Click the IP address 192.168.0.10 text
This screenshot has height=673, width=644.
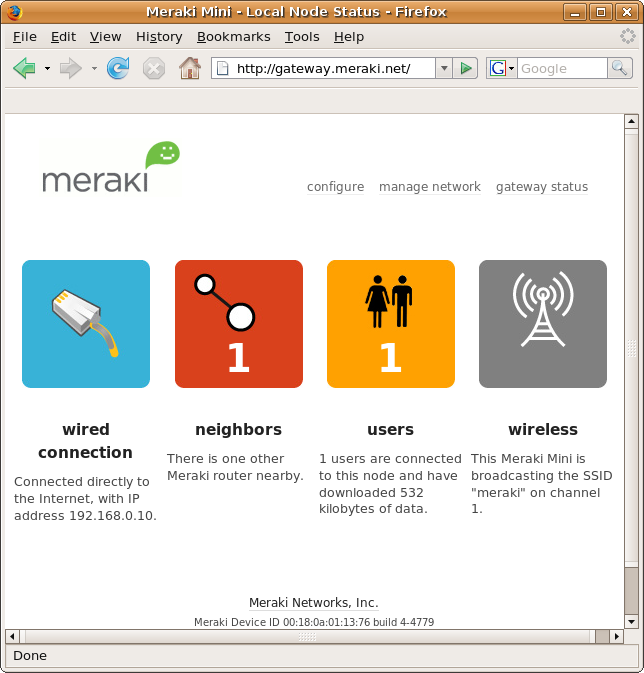[112, 515]
